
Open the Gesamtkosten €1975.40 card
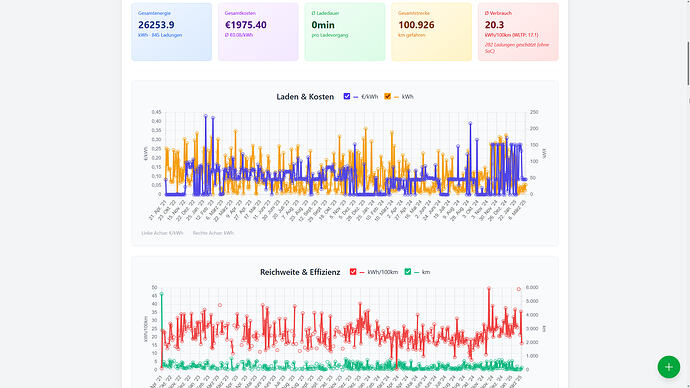click(258, 32)
